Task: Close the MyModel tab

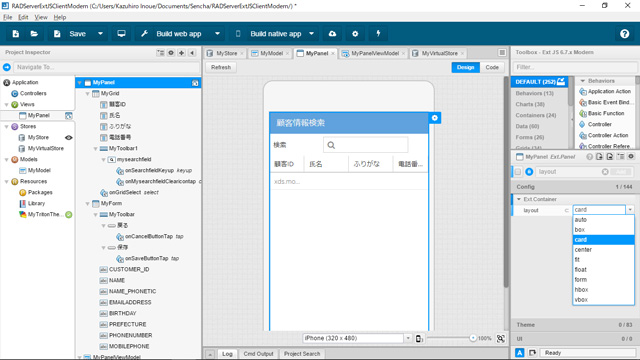Action: pos(287,53)
